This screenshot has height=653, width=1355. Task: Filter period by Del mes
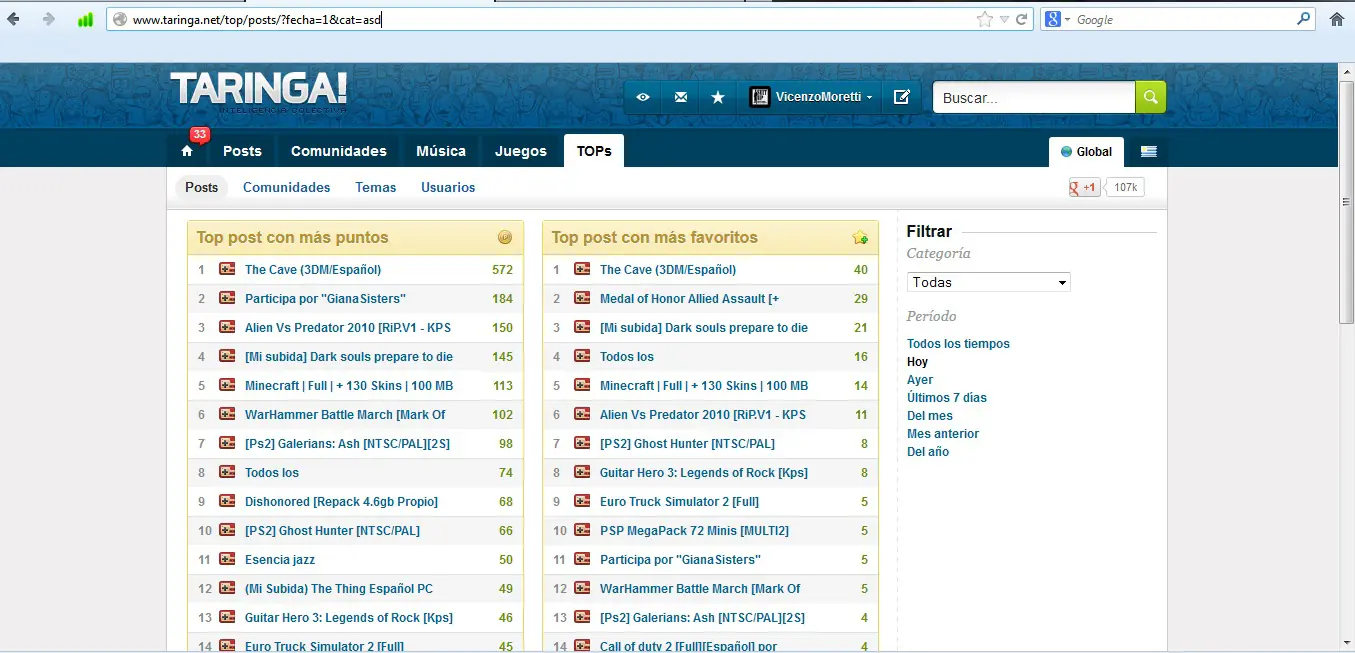coord(930,416)
